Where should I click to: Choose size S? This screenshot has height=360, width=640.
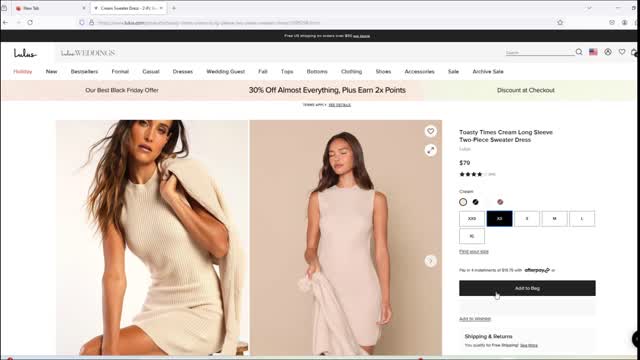coord(527,219)
